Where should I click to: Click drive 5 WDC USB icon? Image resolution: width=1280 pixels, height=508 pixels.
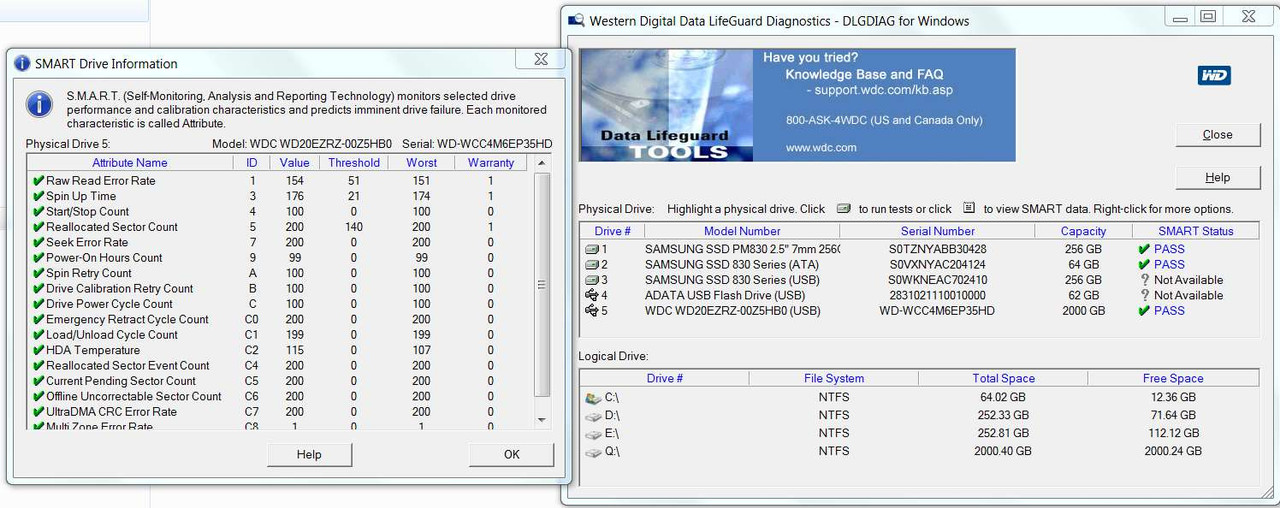pyautogui.click(x=591, y=311)
